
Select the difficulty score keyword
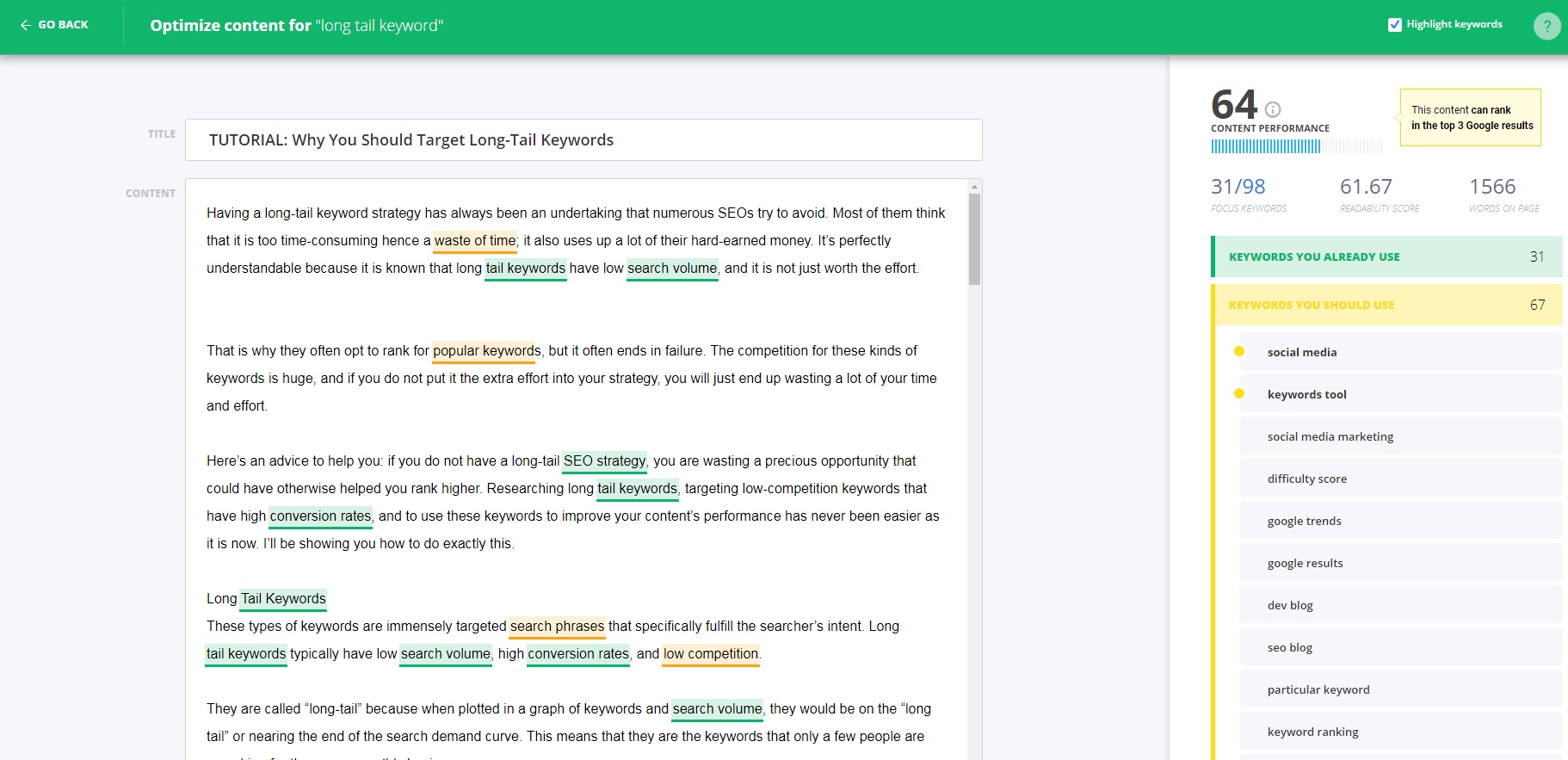click(1306, 479)
